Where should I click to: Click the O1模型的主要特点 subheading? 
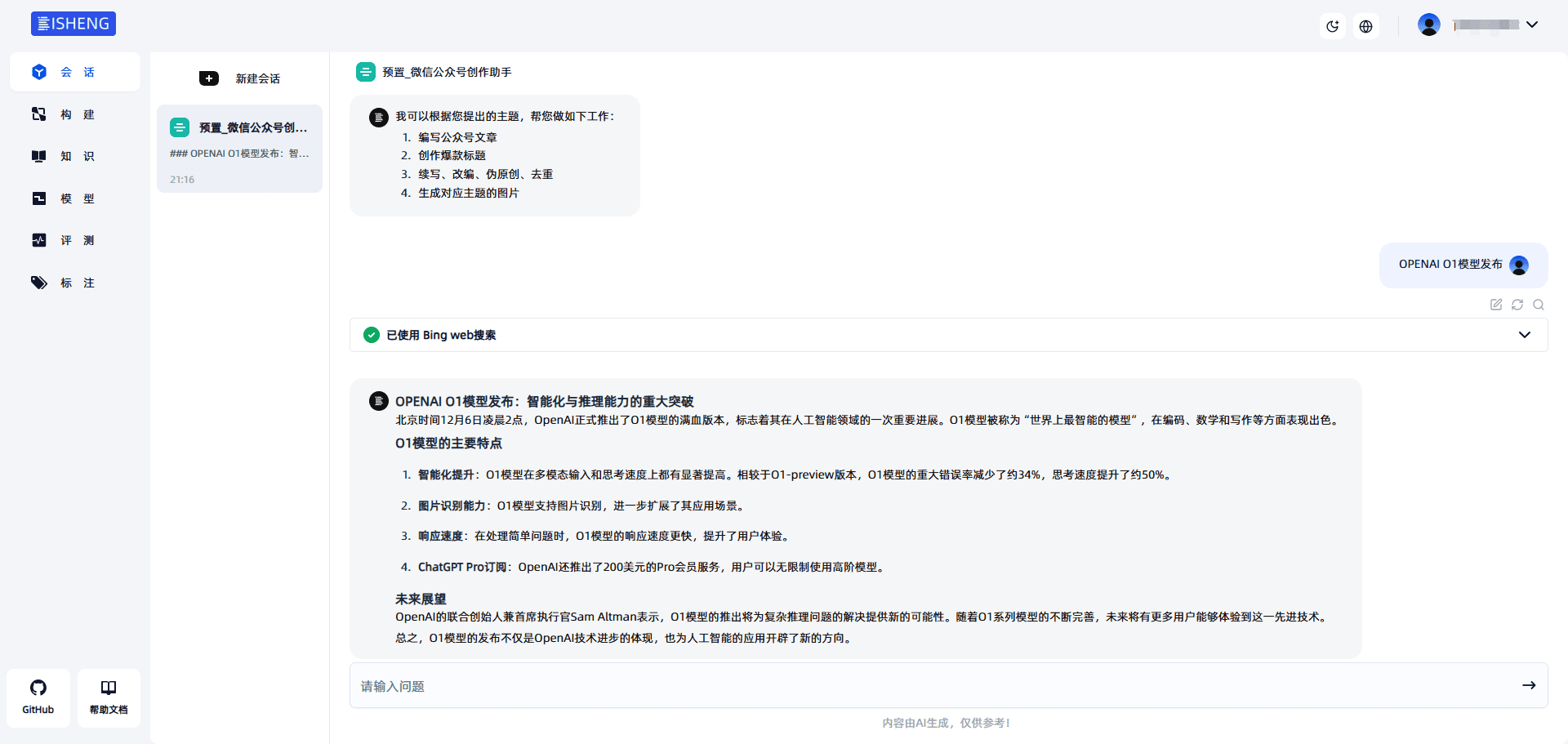tap(448, 443)
